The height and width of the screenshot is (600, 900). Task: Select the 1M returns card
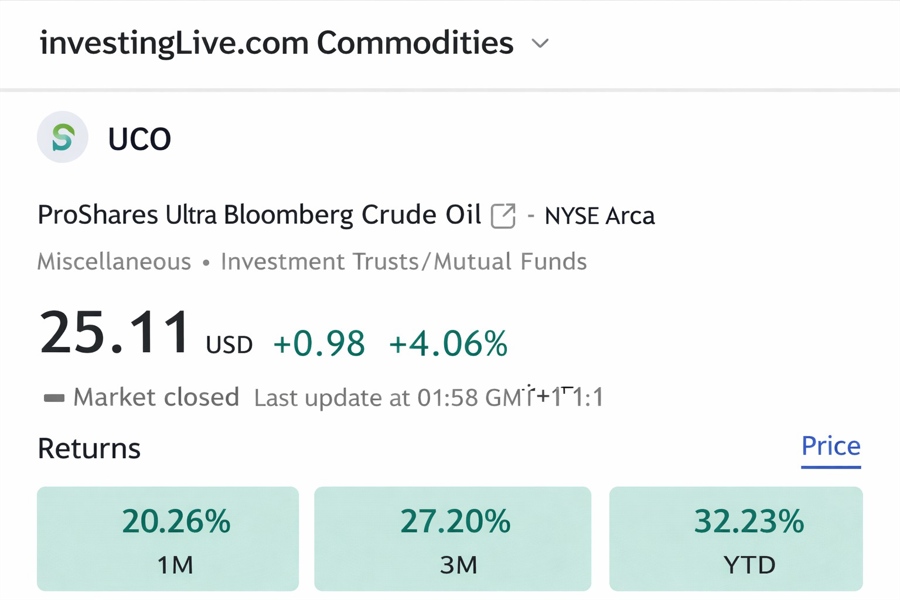tap(167, 538)
